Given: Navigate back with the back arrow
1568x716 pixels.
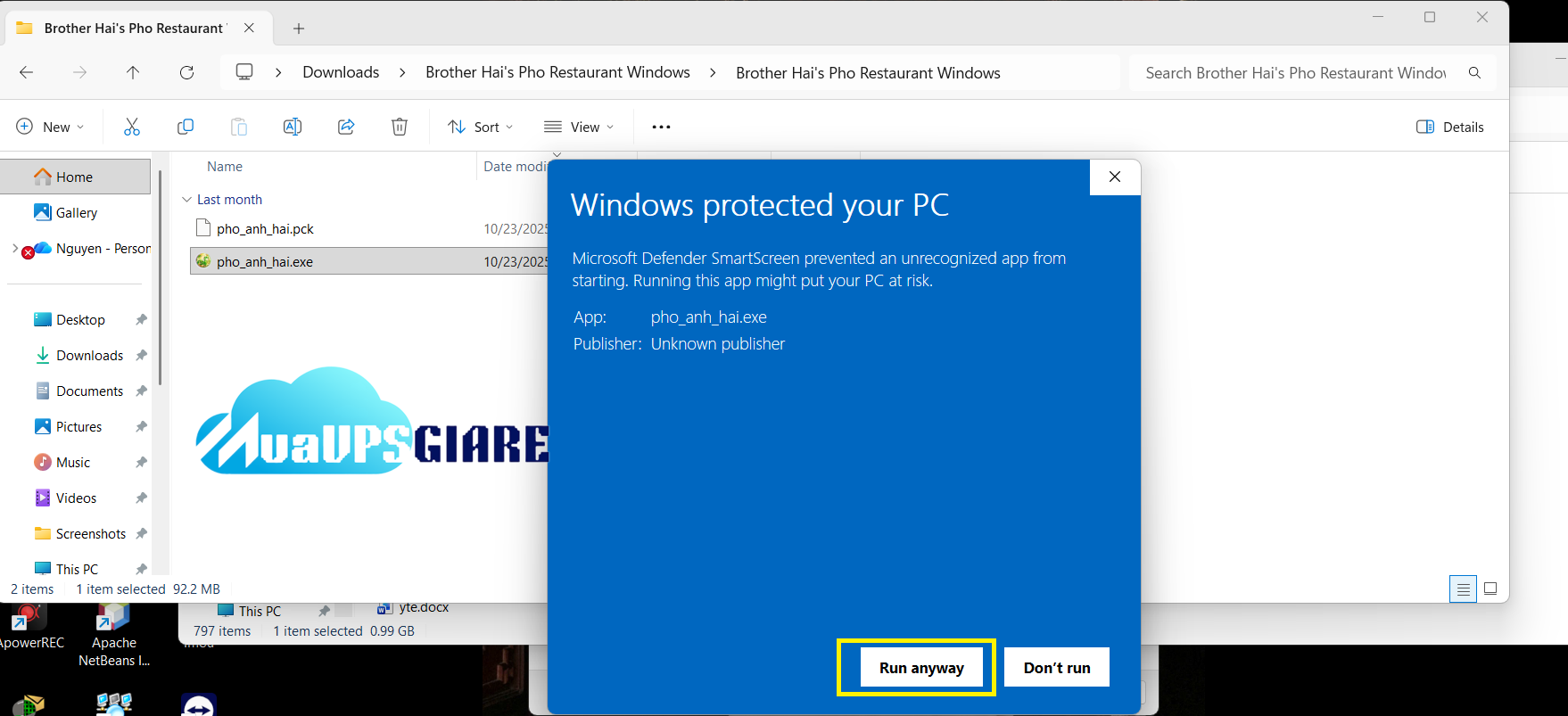Looking at the screenshot, I should click(27, 73).
